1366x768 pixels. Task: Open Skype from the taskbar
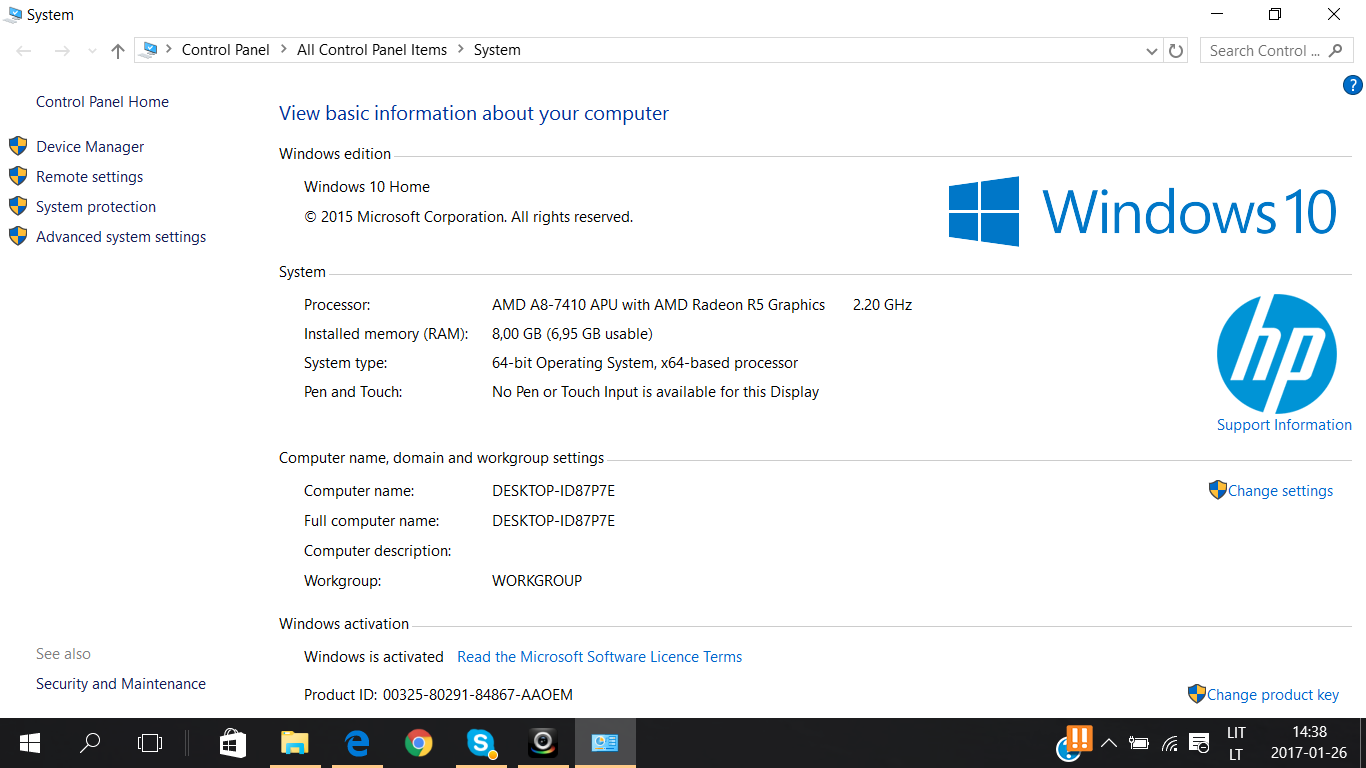(x=481, y=743)
